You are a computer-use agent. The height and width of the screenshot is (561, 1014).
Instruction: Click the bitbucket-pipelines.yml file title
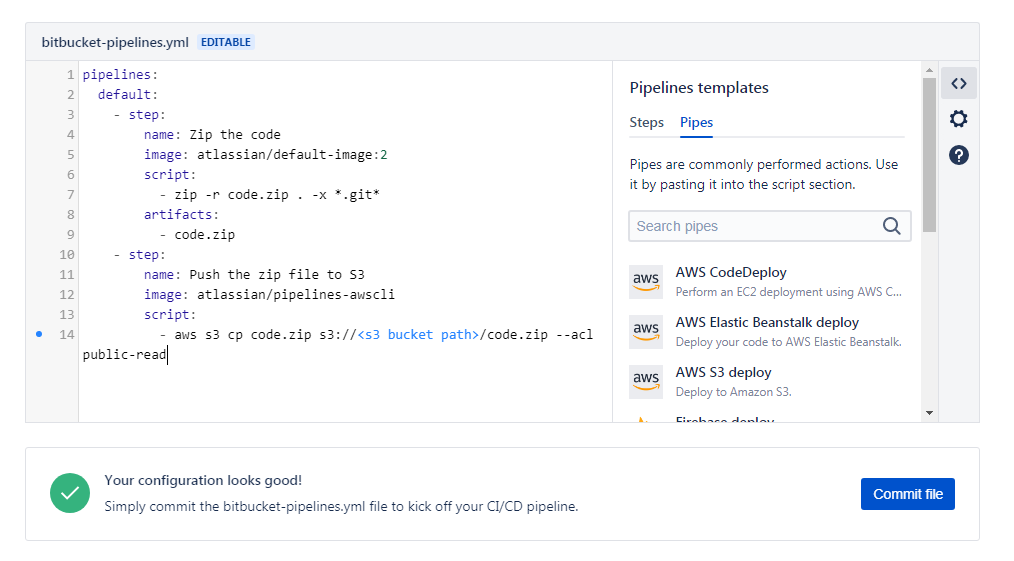tap(115, 42)
